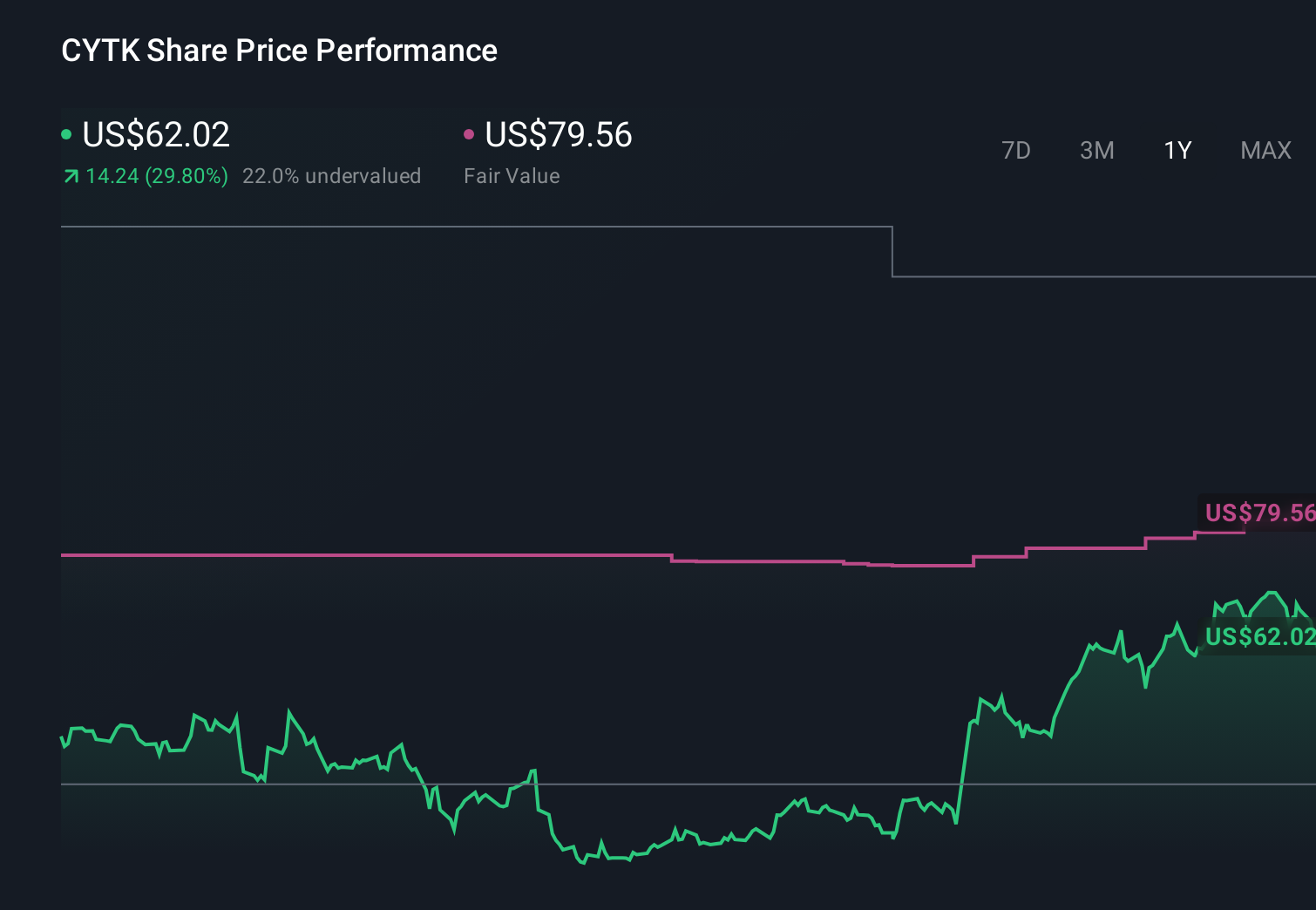Click the pink Fair Value legend dot
Screen dimensions: 1316x910
[470, 133]
